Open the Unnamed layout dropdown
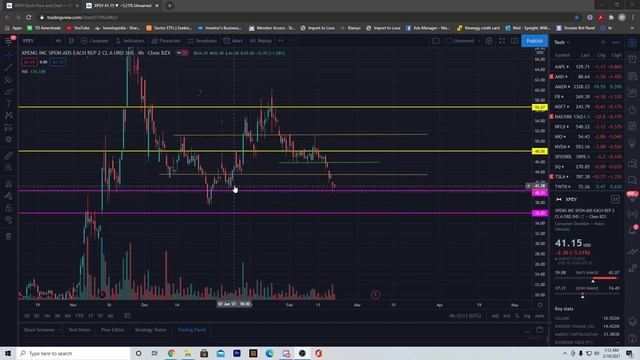 (x=462, y=41)
